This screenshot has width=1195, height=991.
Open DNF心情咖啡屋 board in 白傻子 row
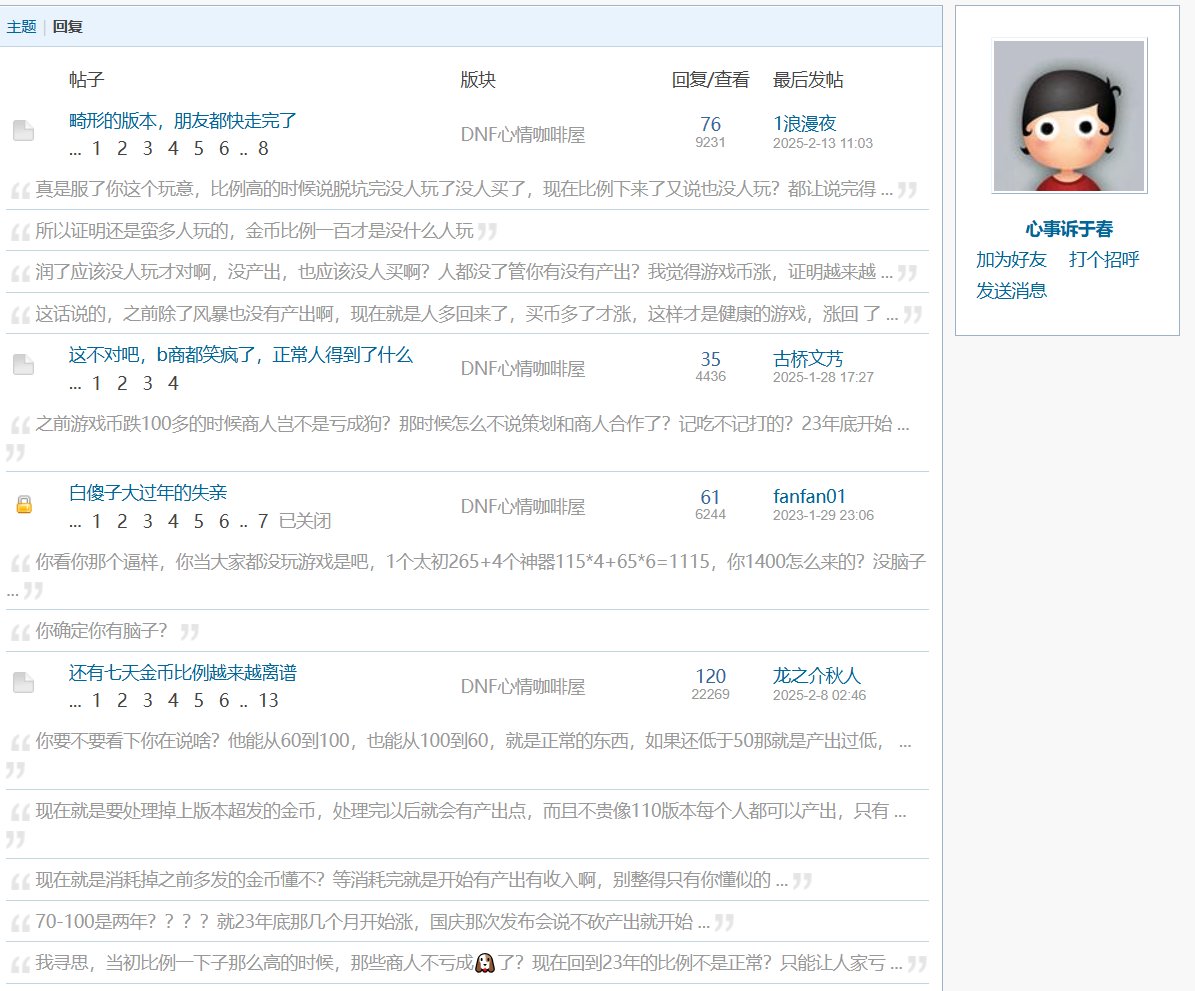coord(523,507)
